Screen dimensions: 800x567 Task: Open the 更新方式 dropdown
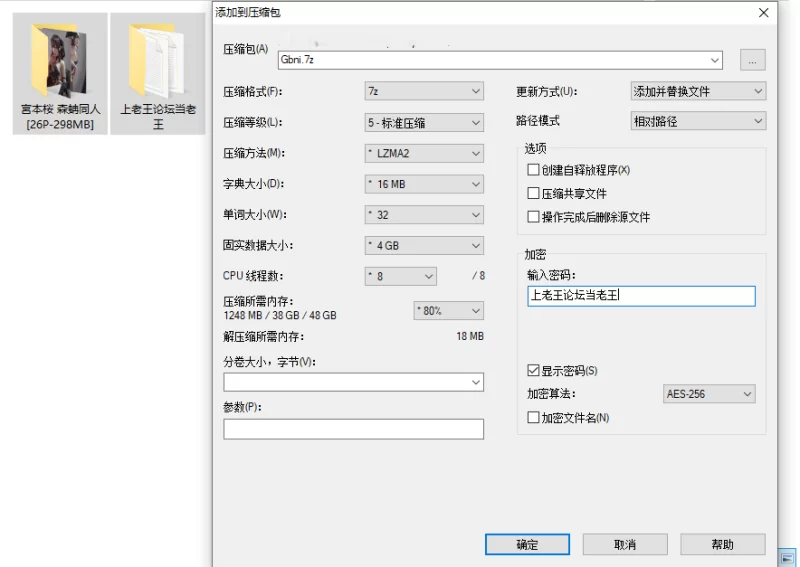coord(698,92)
